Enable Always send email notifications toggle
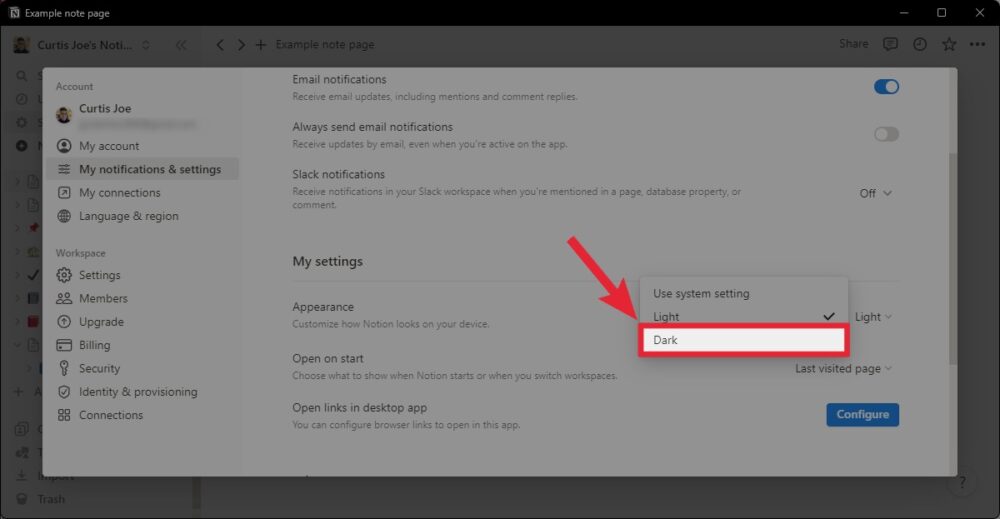 pos(886,134)
